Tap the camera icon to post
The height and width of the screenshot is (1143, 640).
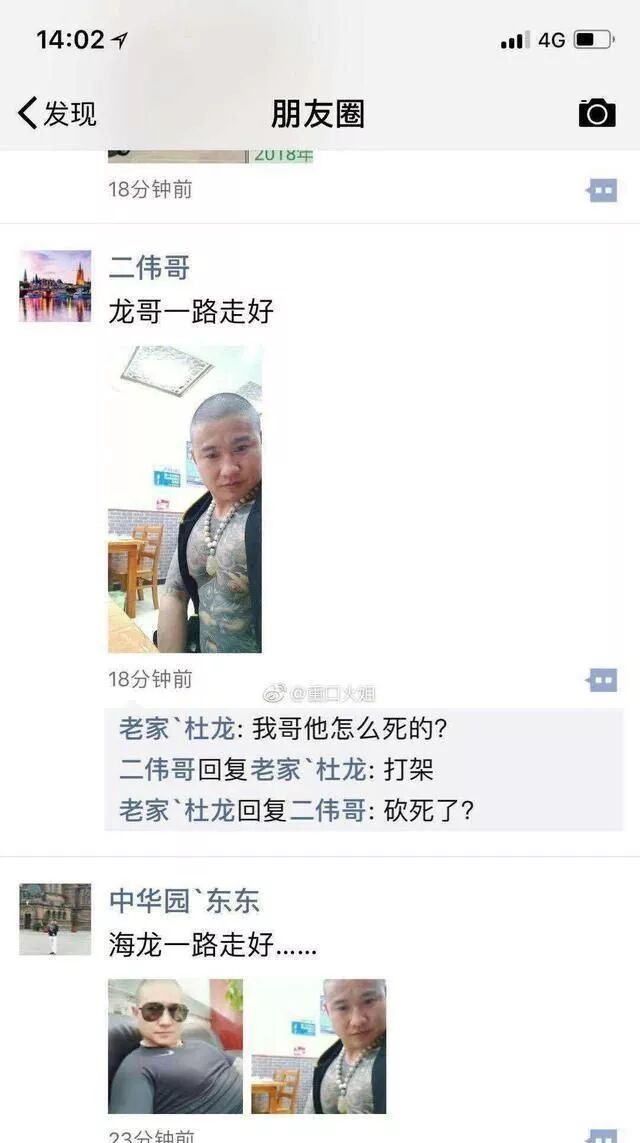tap(597, 113)
